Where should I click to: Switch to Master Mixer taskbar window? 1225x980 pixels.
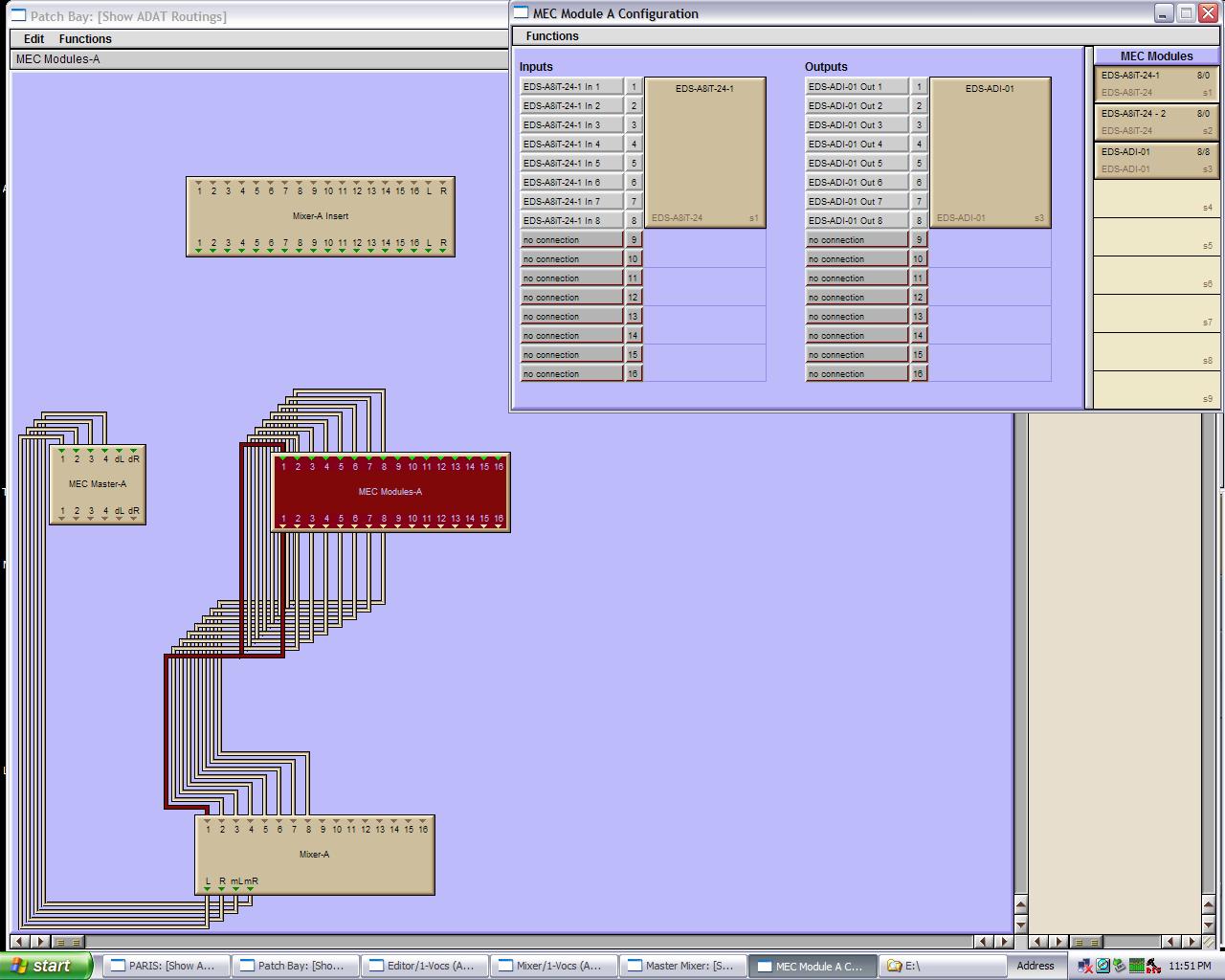(x=683, y=966)
